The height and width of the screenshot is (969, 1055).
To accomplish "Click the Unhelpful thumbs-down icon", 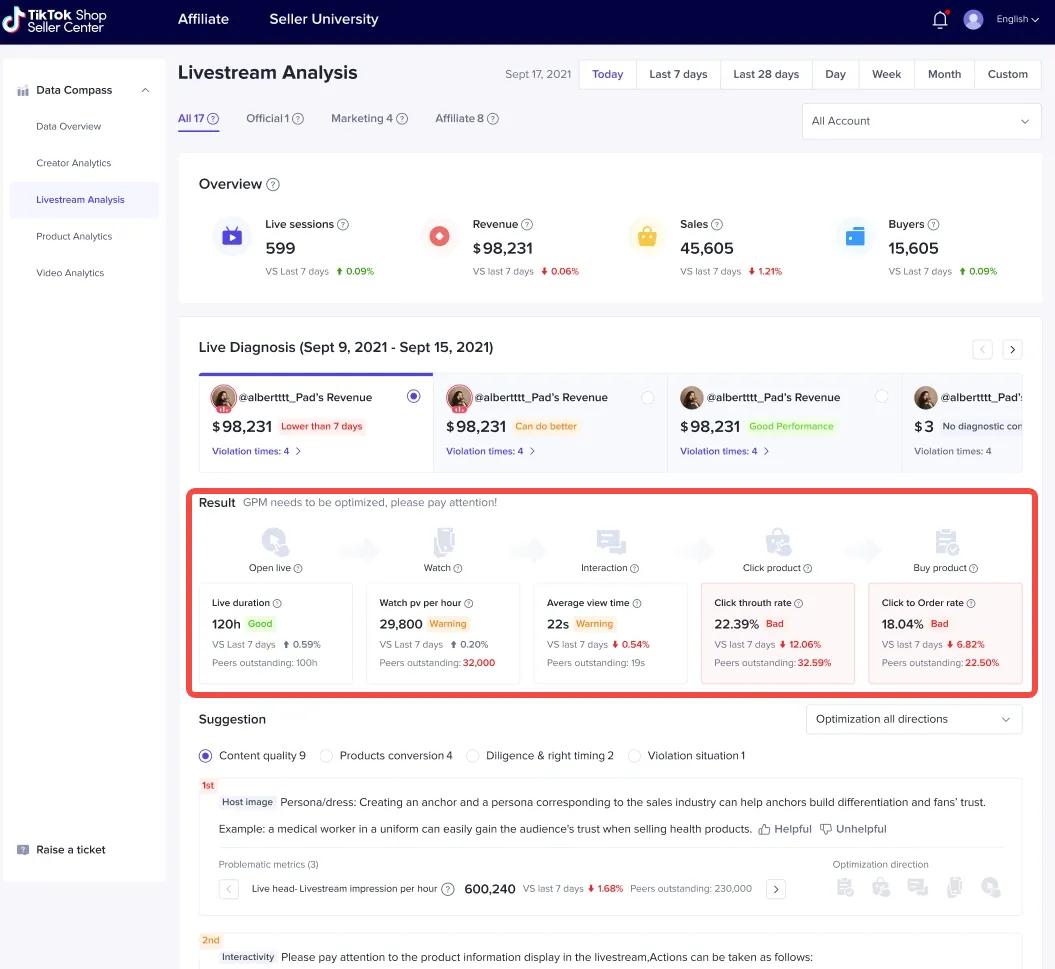I will pos(826,829).
